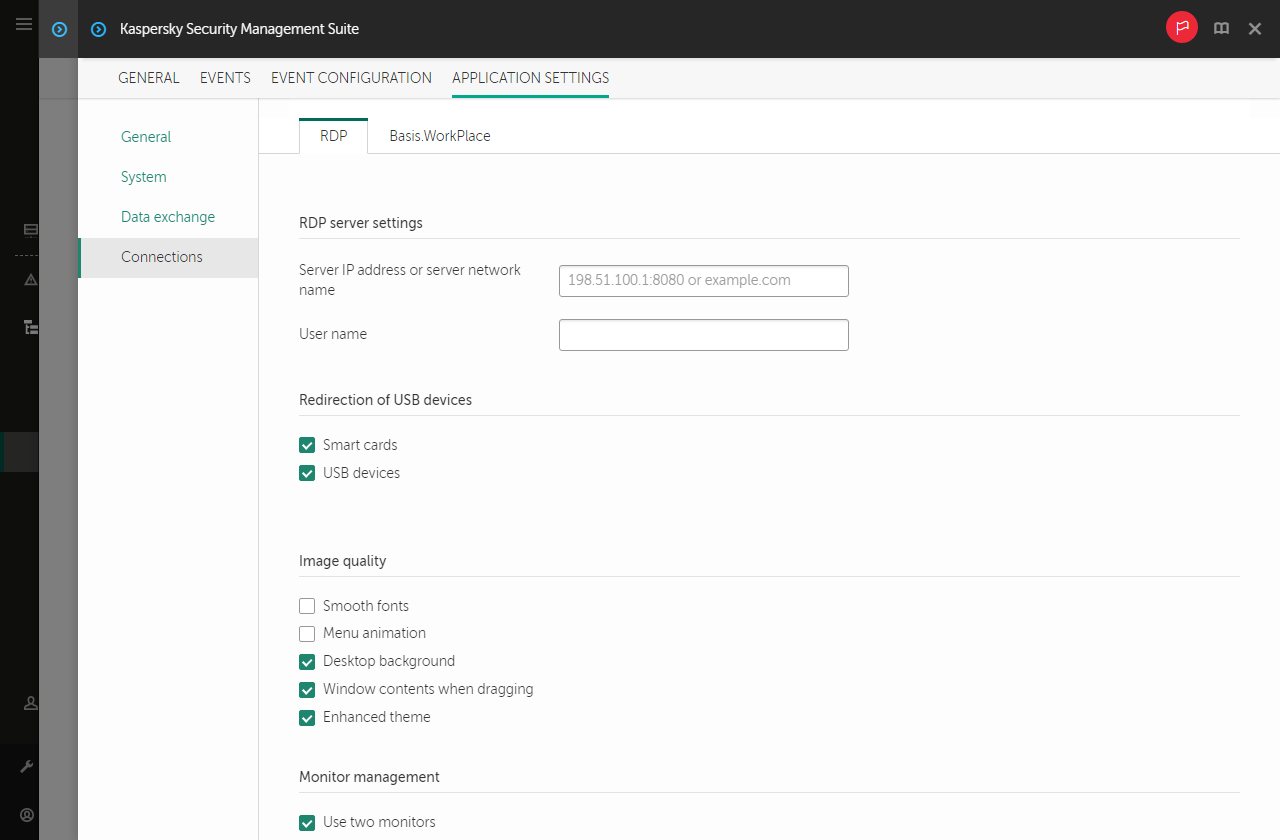The image size is (1280, 840).
Task: Enable Menu animation
Action: (x=307, y=633)
